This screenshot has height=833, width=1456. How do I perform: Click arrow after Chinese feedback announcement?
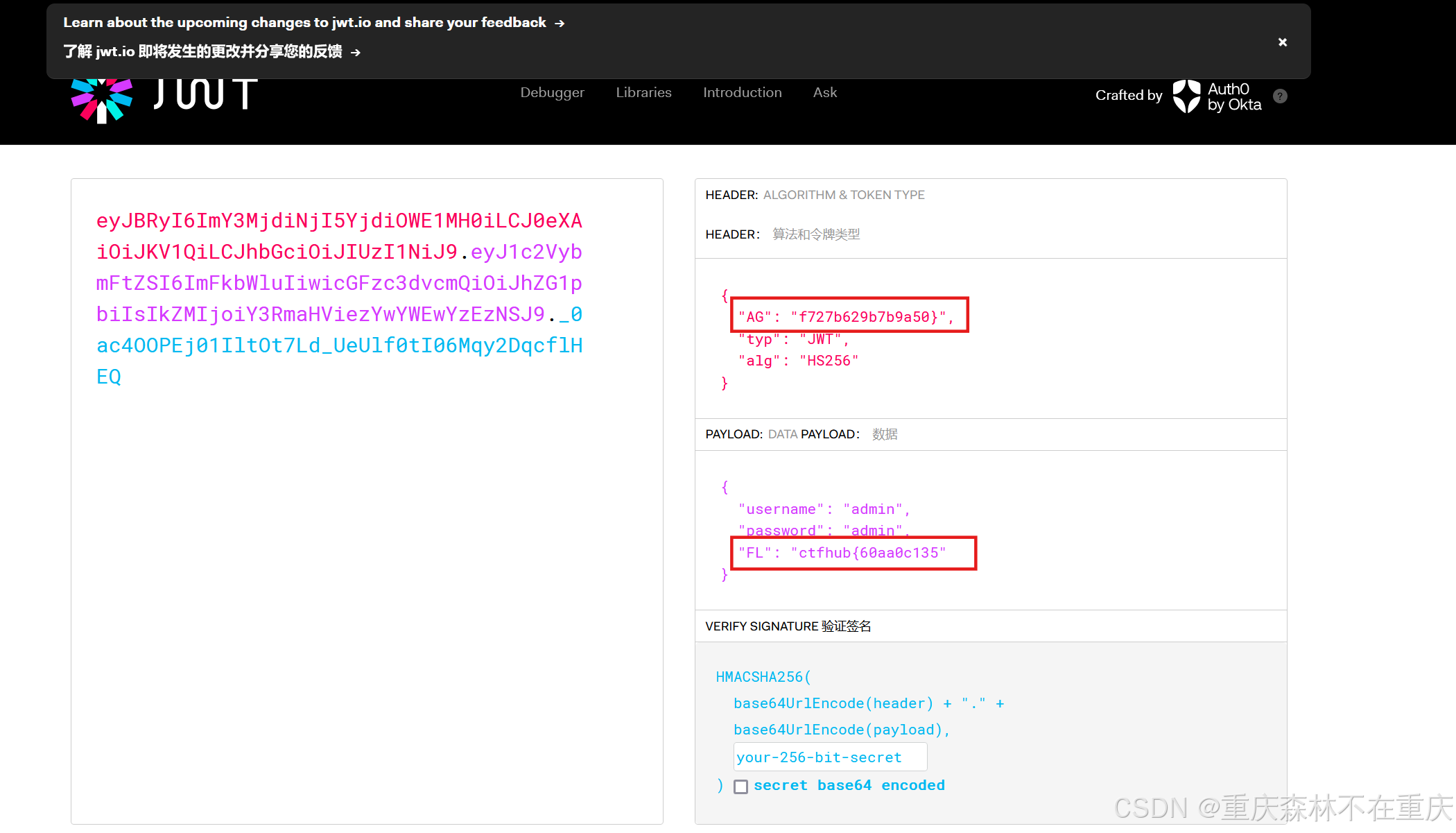(356, 53)
